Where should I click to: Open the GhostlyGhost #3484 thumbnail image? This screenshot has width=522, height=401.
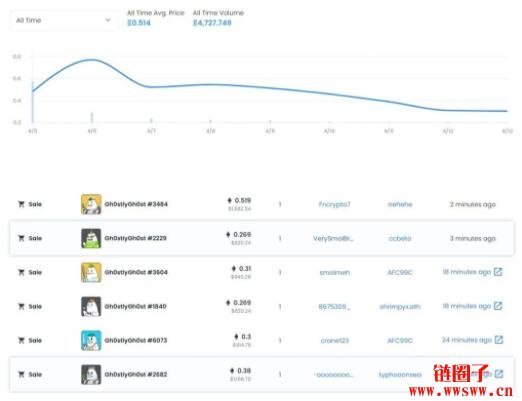coord(91,204)
